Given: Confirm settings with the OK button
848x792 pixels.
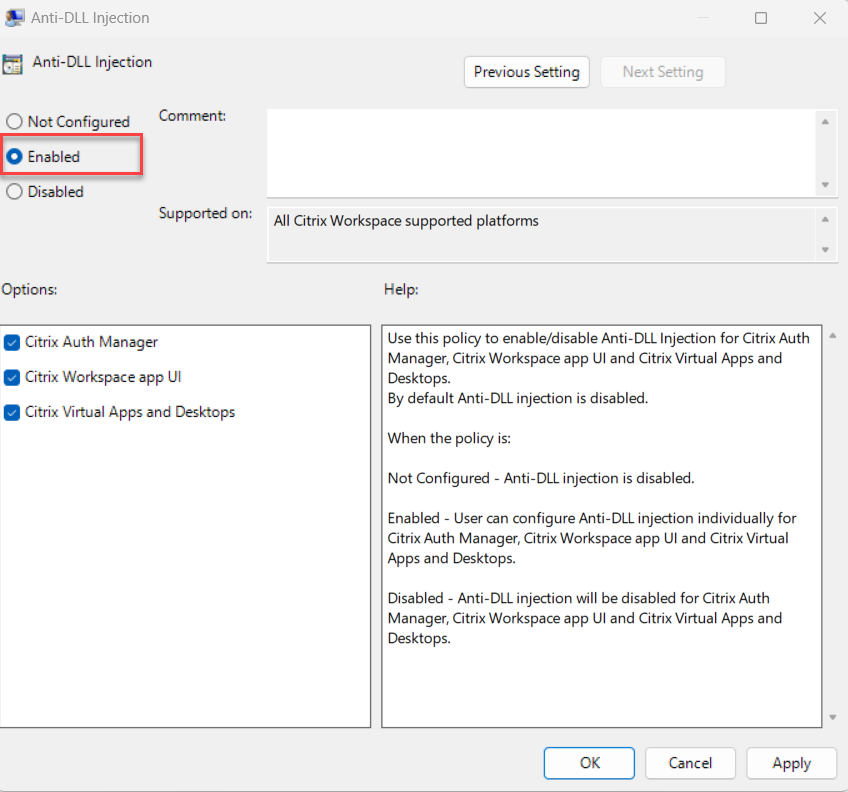Looking at the screenshot, I should point(589,763).
